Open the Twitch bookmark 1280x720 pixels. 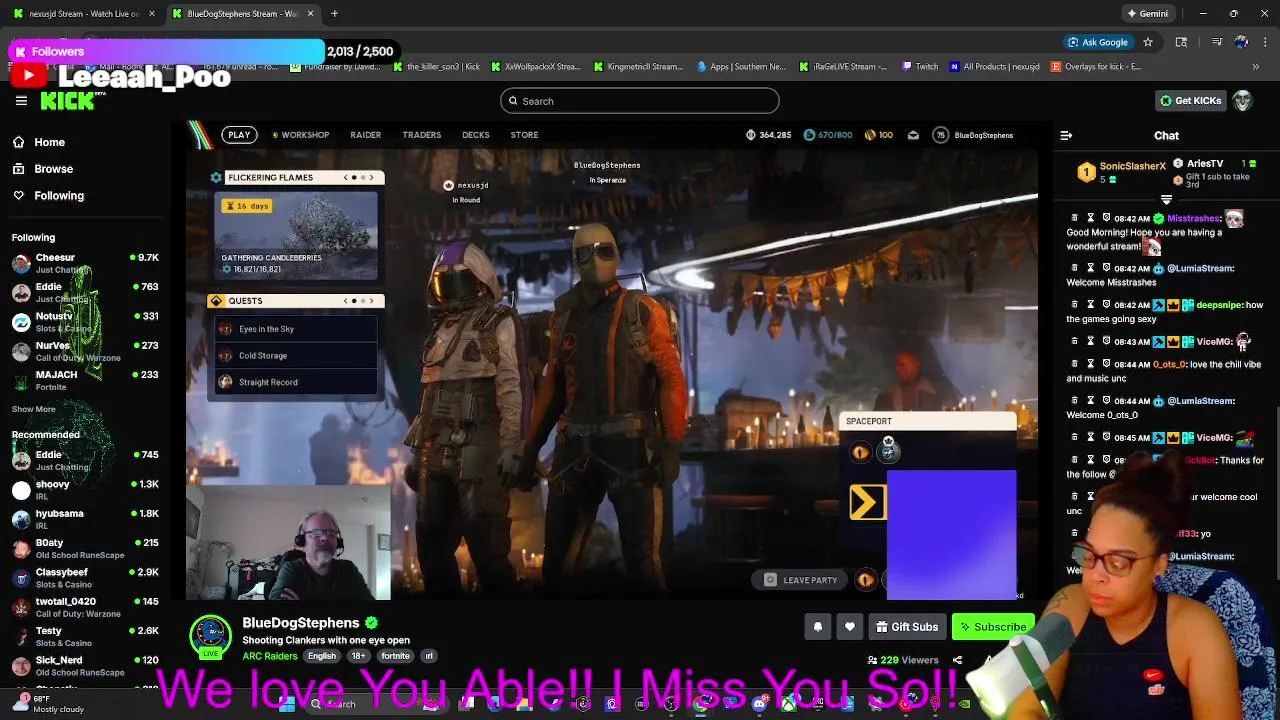(920, 67)
